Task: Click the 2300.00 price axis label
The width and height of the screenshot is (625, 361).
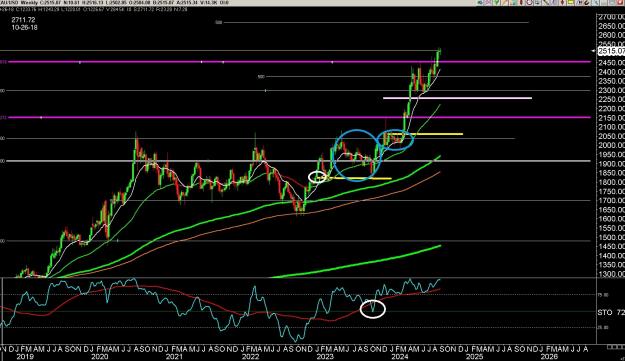Action: (x=611, y=90)
